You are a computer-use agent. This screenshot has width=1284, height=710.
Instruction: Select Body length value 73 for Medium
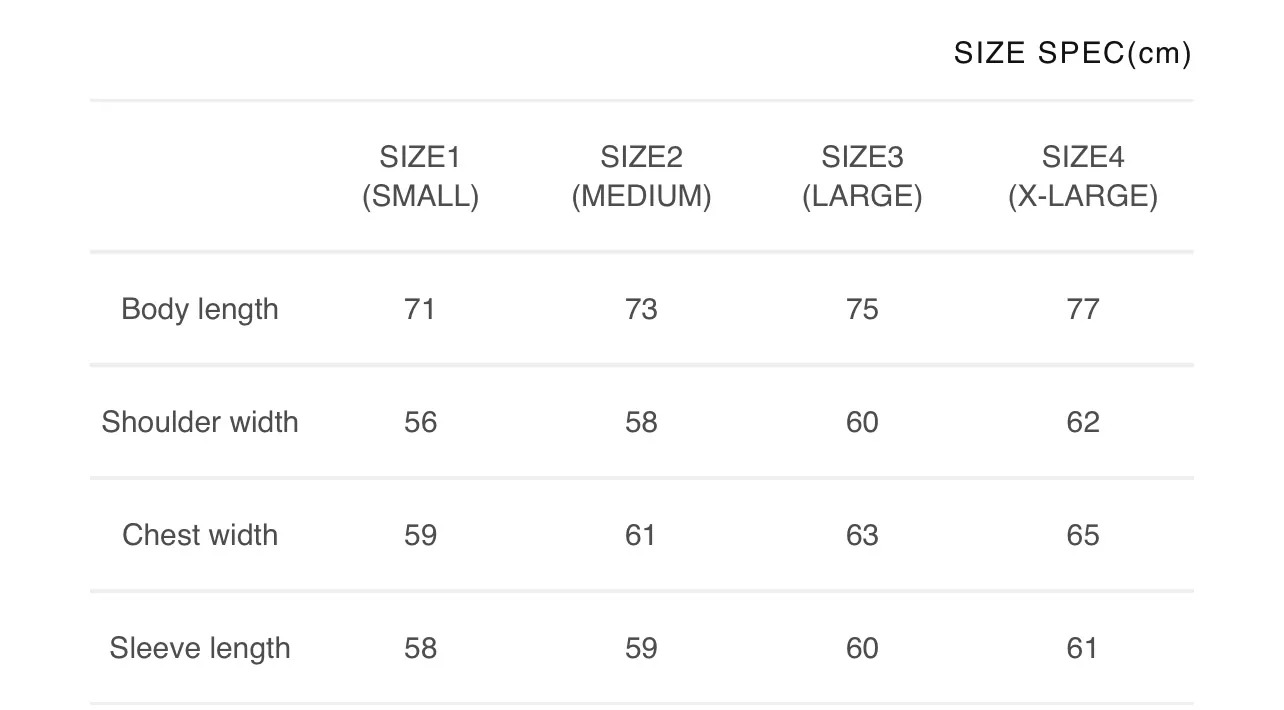click(641, 309)
